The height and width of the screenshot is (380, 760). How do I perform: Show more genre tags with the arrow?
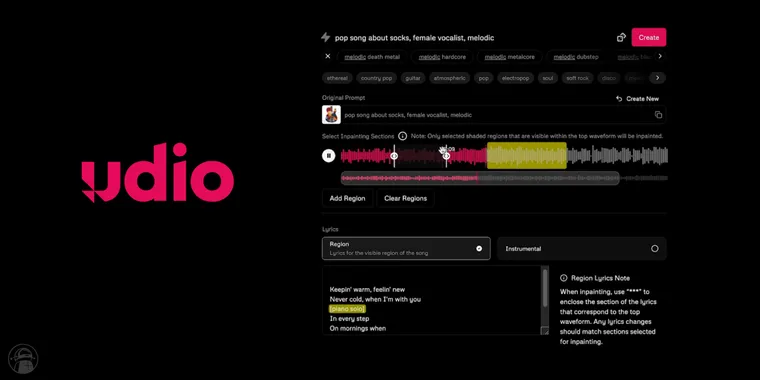pyautogui.click(x=657, y=78)
